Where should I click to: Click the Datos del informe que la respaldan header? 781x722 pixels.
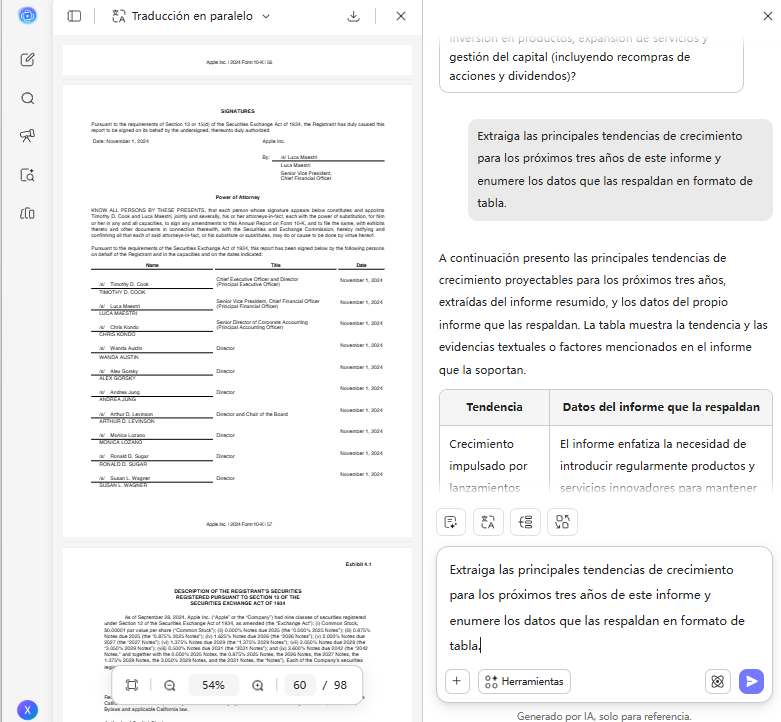click(x=661, y=407)
